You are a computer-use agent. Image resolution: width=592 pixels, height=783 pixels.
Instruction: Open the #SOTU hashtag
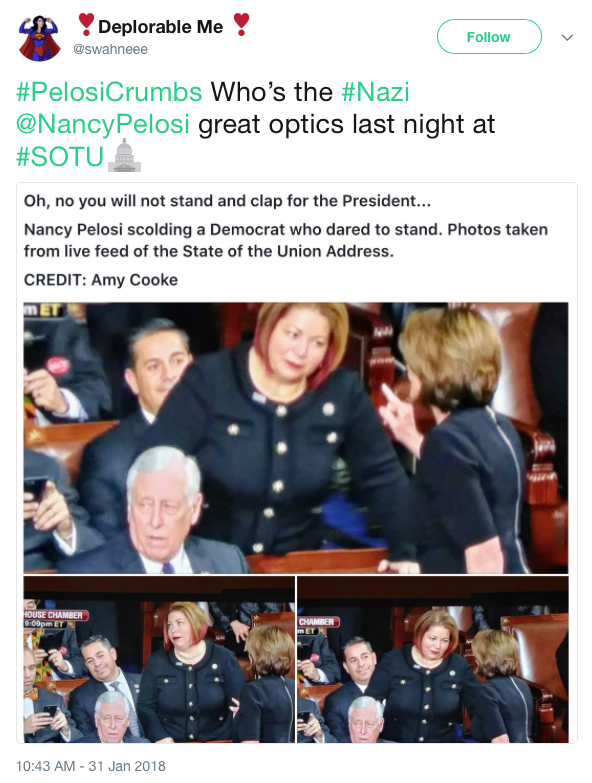60,156
